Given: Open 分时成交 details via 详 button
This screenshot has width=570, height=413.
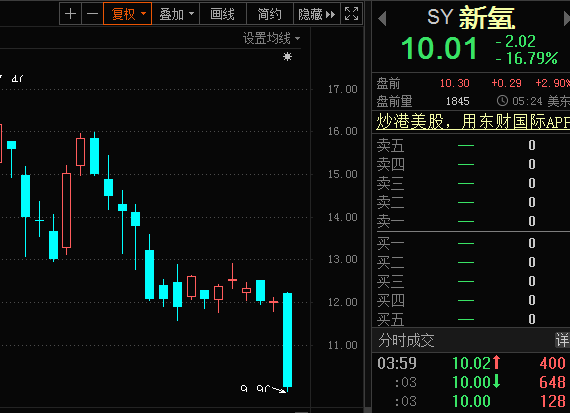Looking at the screenshot, I should 562,340.
